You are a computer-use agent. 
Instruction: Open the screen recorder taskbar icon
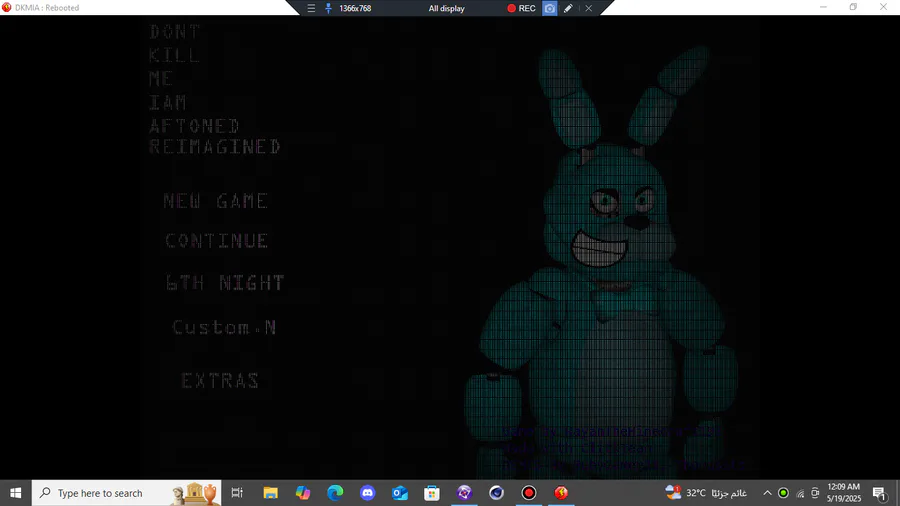[529, 493]
